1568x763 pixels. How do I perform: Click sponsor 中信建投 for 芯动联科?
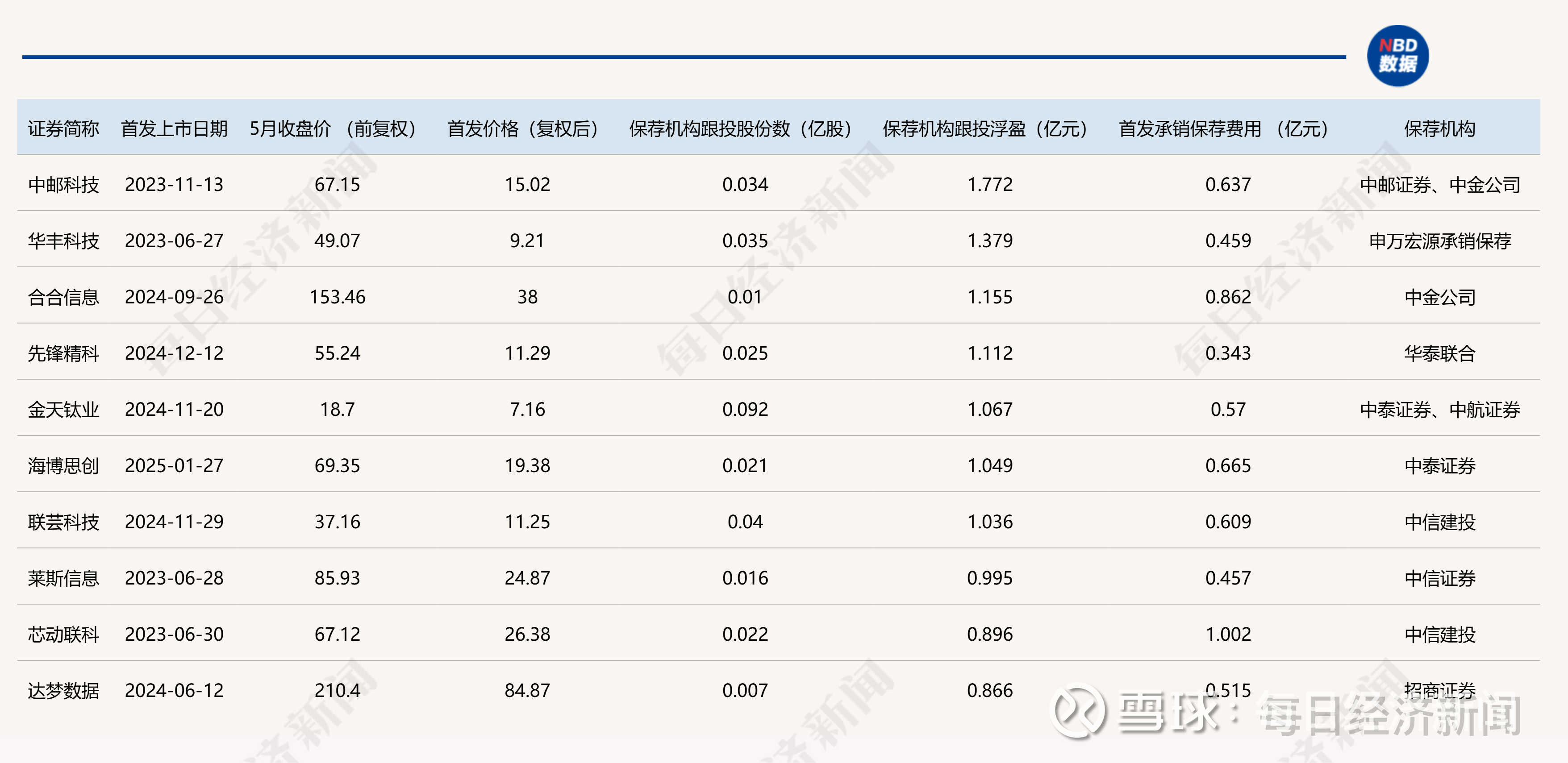[x=1440, y=634]
